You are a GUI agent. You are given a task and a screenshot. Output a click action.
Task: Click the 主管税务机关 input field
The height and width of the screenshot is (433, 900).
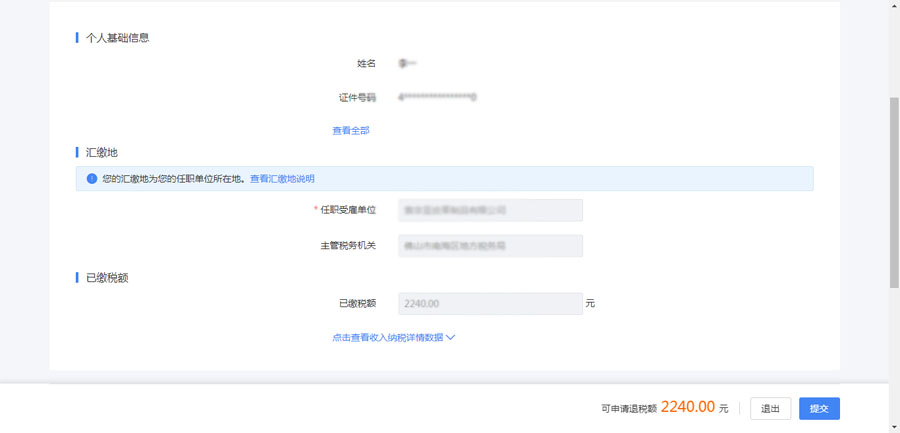pyautogui.click(x=490, y=246)
